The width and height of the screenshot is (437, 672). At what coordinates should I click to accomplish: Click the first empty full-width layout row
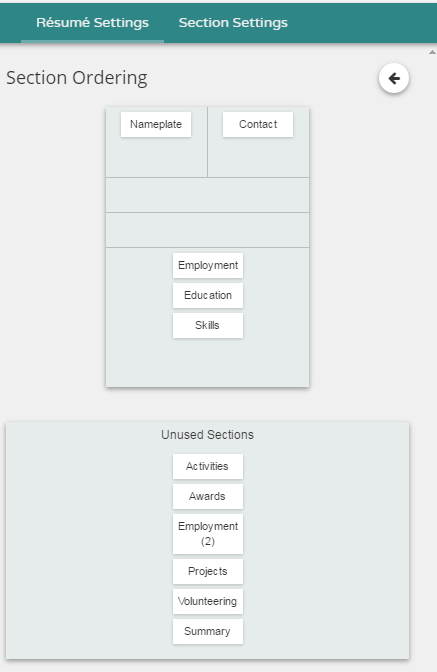207,195
